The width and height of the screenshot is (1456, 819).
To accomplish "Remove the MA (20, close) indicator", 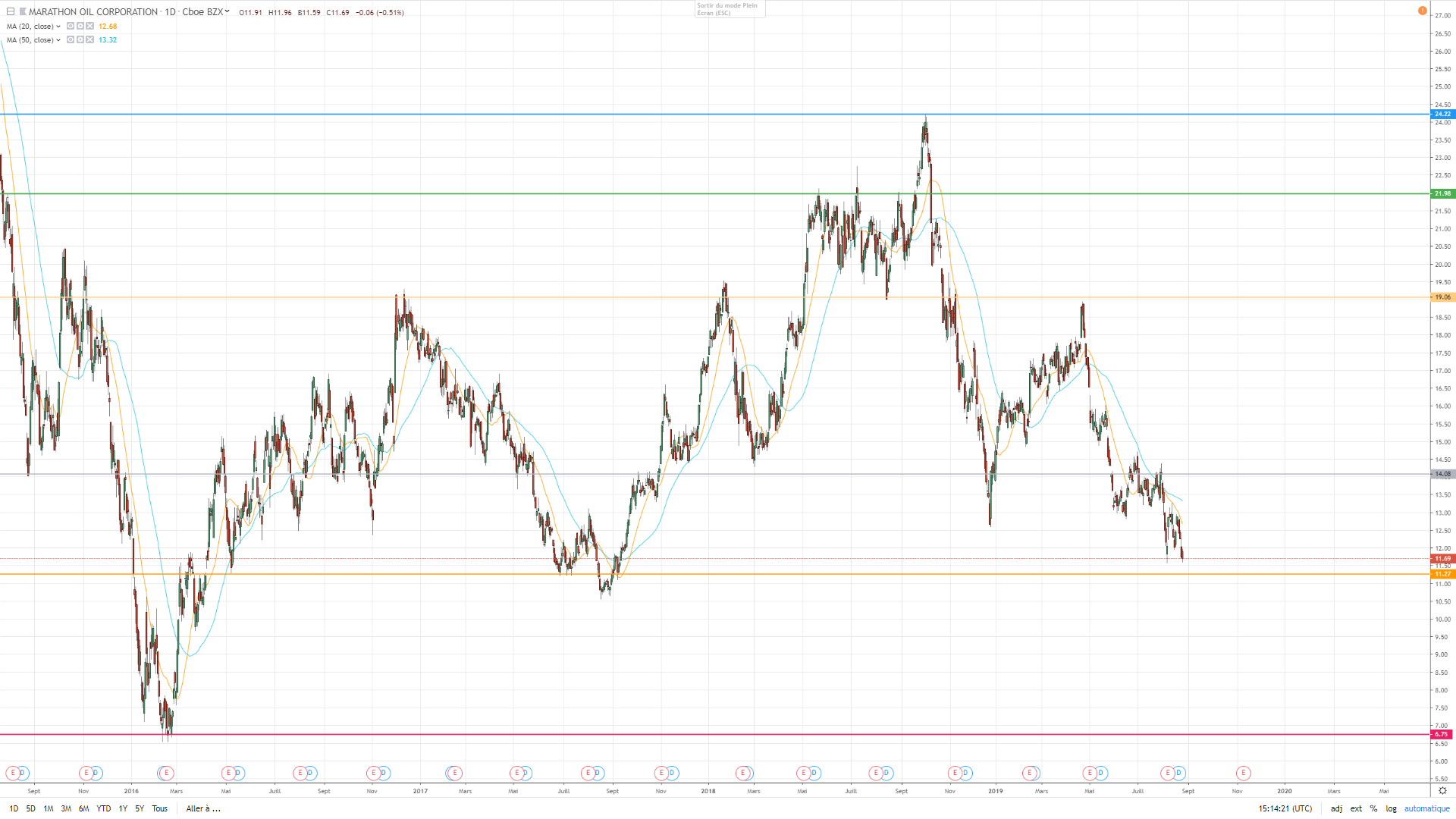I will point(90,27).
